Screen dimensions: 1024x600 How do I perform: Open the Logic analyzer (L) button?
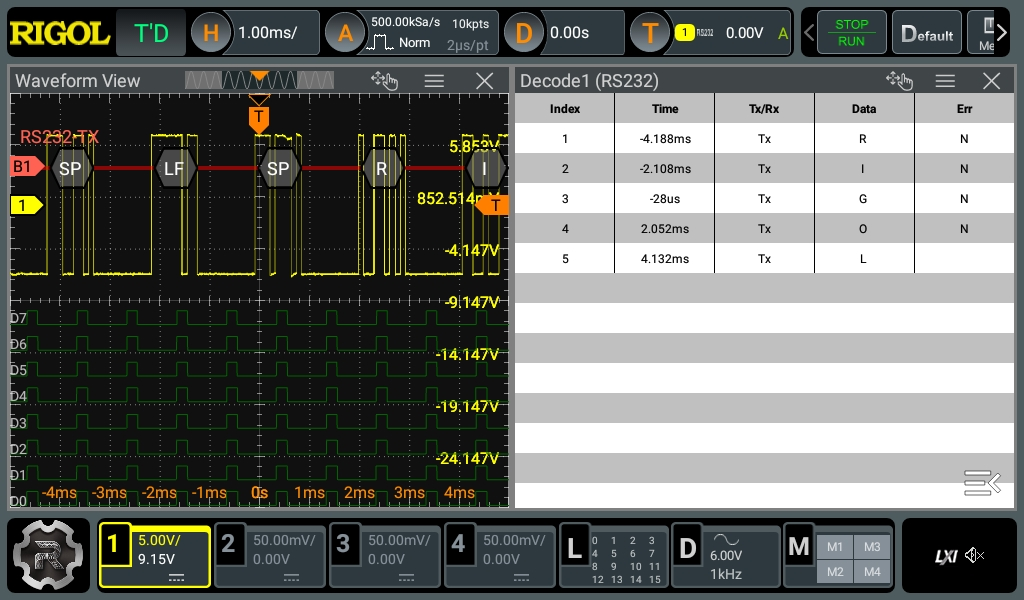574,547
